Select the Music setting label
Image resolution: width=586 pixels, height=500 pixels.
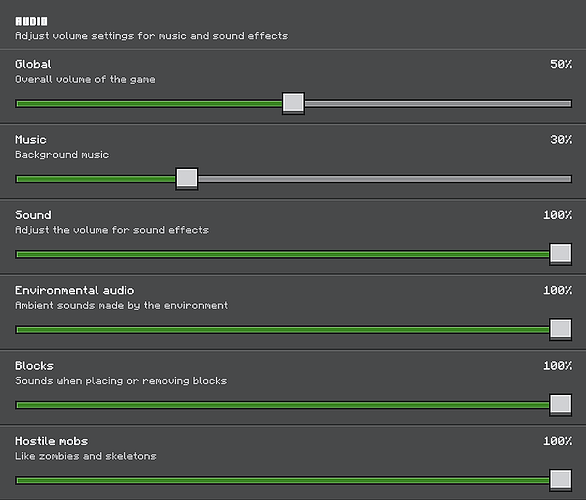pyautogui.click(x=31, y=139)
